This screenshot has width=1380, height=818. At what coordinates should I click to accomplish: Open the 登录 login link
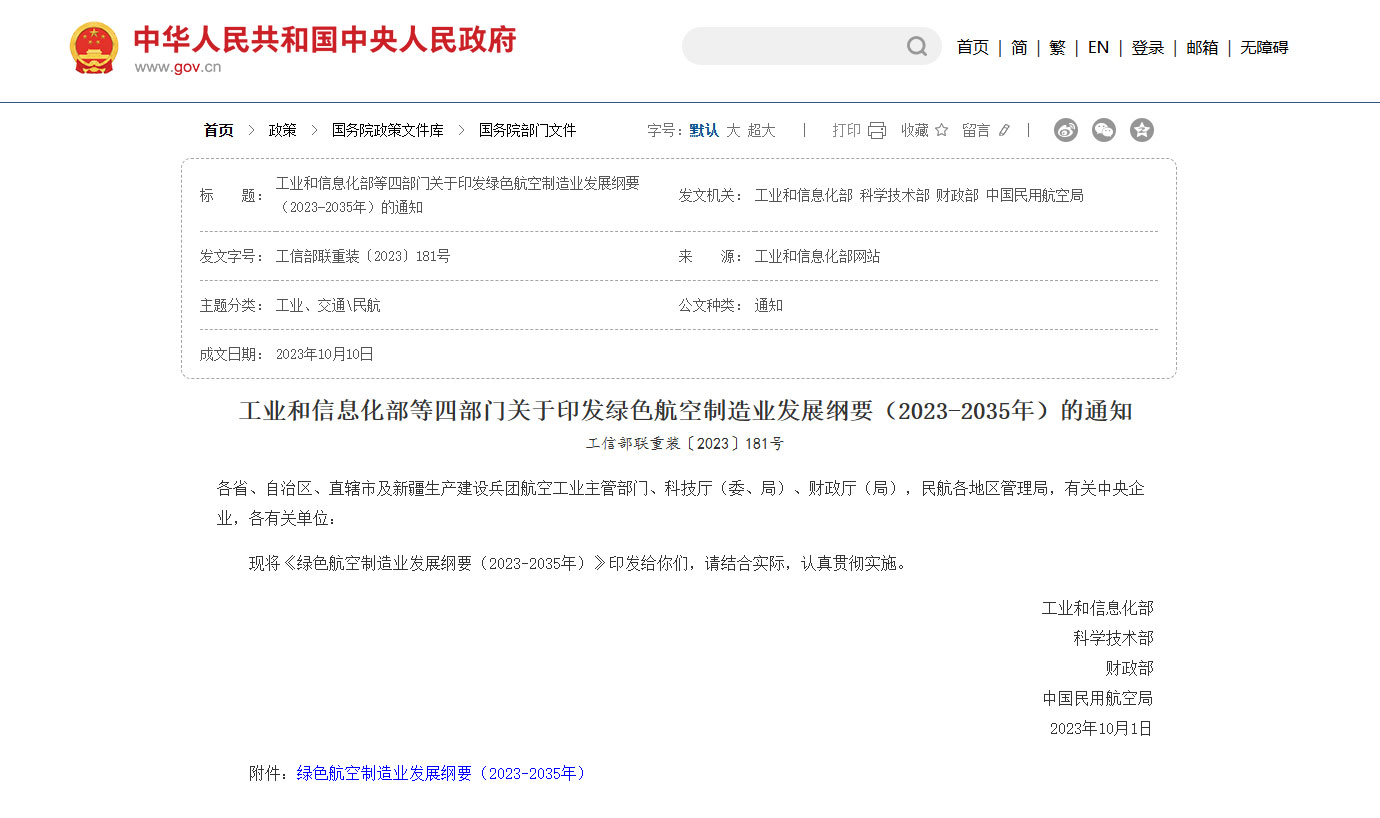[1148, 47]
